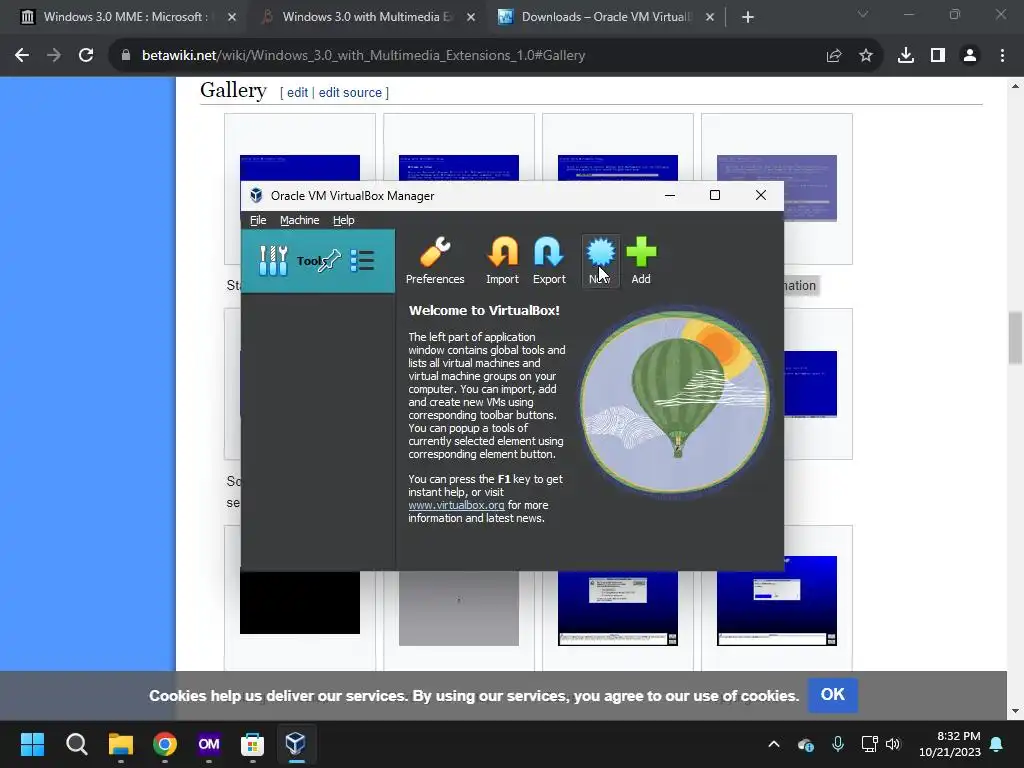Open VirtualBox File menu
The width and height of the screenshot is (1024, 768).
258,220
